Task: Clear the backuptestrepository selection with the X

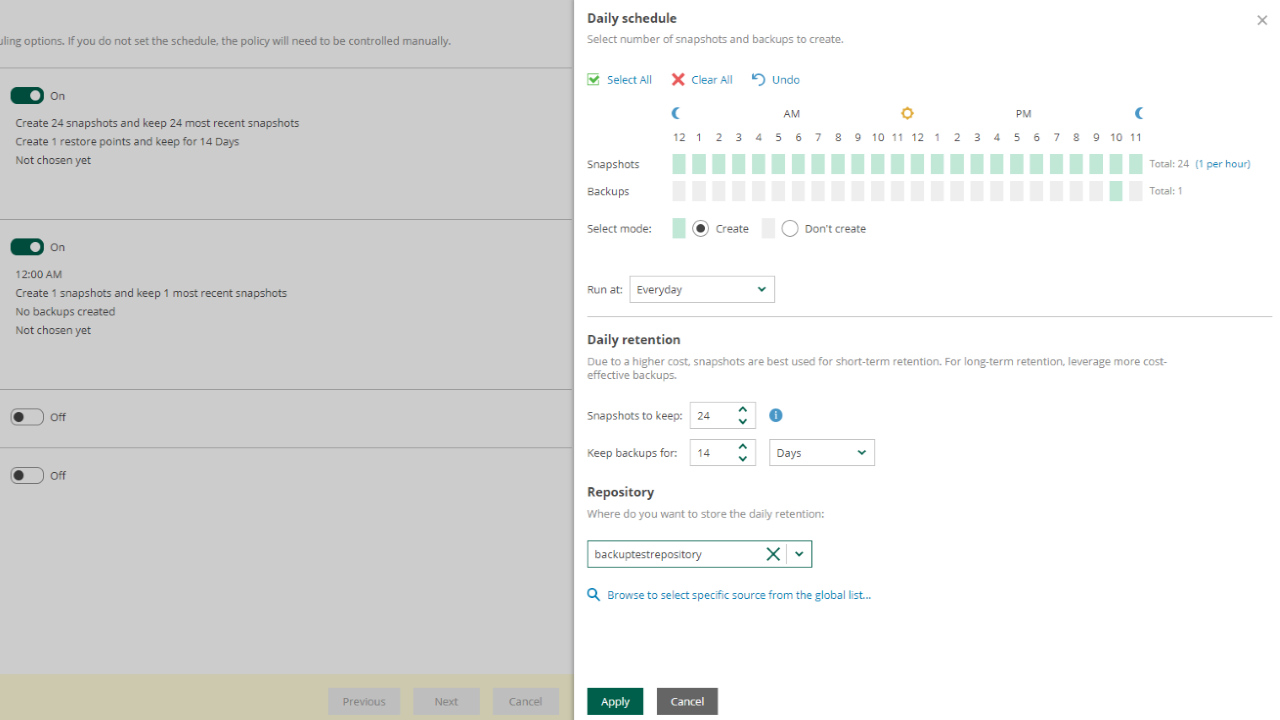Action: click(x=772, y=554)
